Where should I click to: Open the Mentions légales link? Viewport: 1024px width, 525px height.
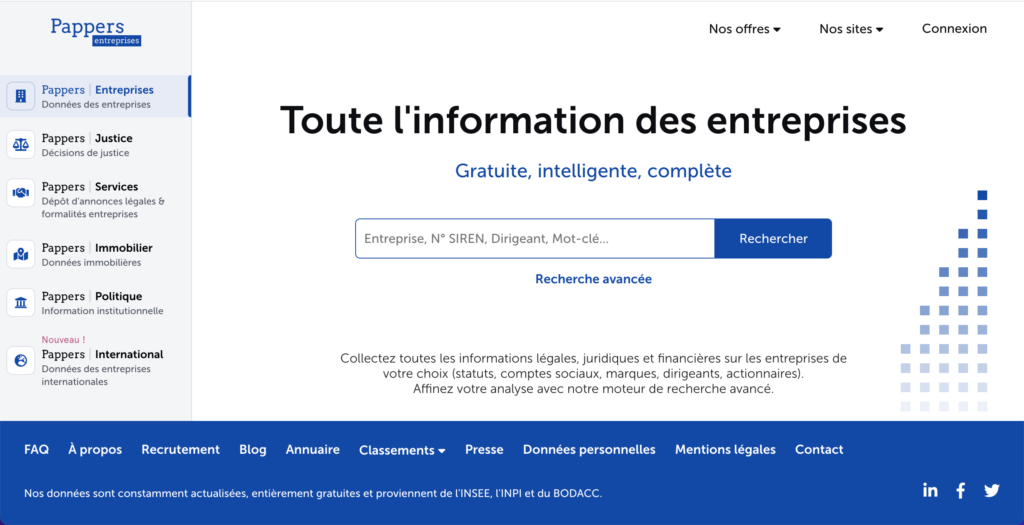pyautogui.click(x=725, y=450)
